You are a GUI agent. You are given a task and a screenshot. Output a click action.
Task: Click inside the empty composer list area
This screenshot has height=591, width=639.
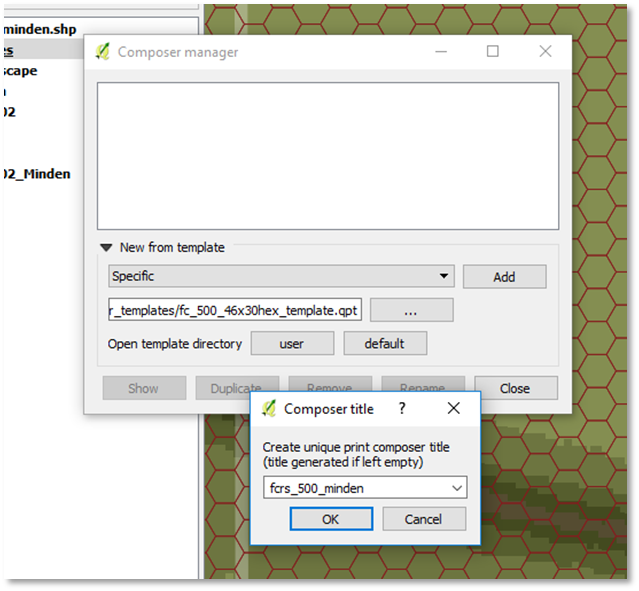(x=327, y=156)
